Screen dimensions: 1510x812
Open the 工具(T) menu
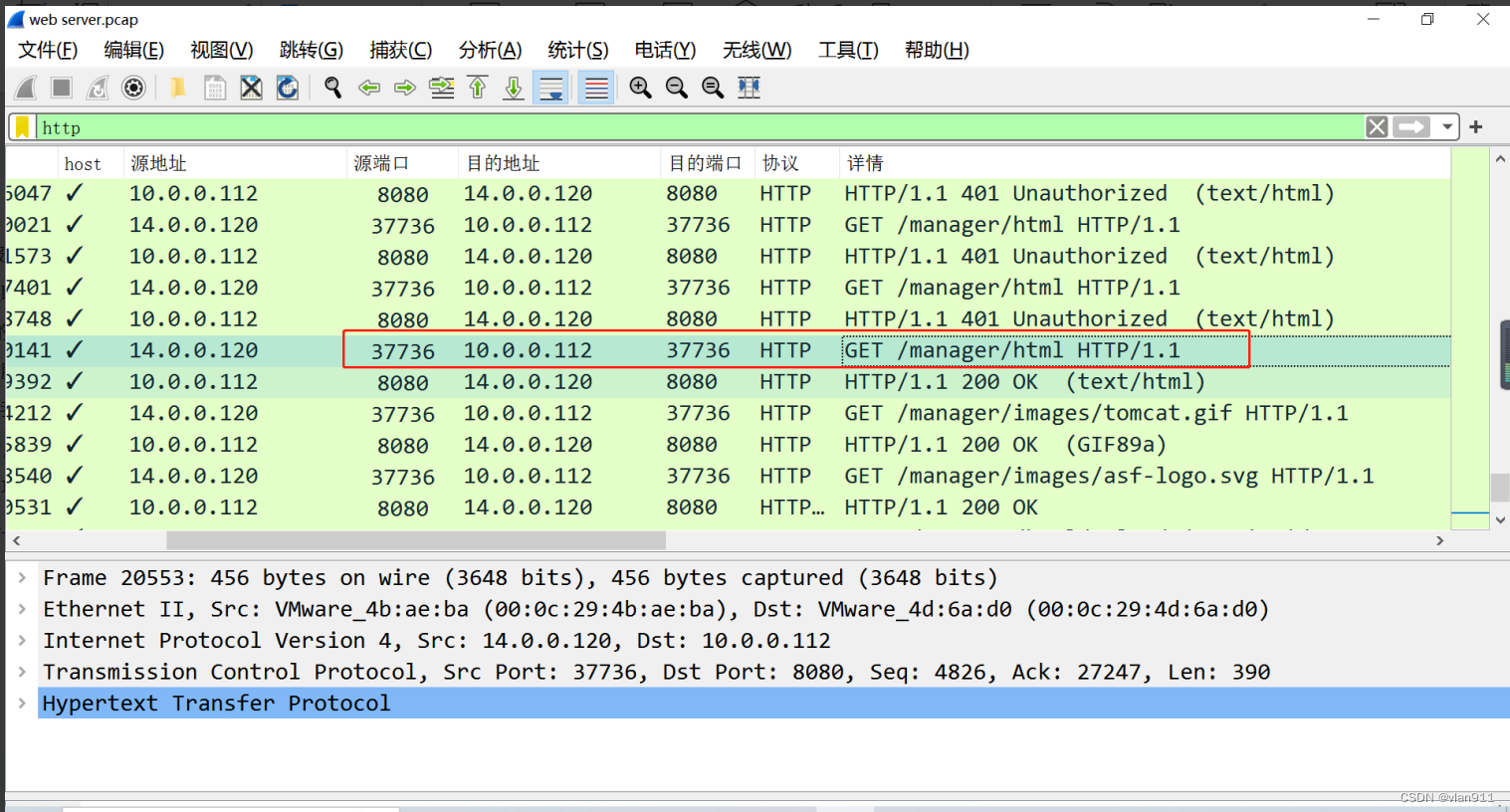tap(849, 50)
